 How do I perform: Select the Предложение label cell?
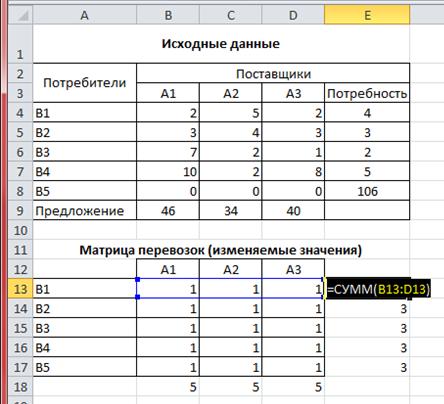tap(85, 210)
